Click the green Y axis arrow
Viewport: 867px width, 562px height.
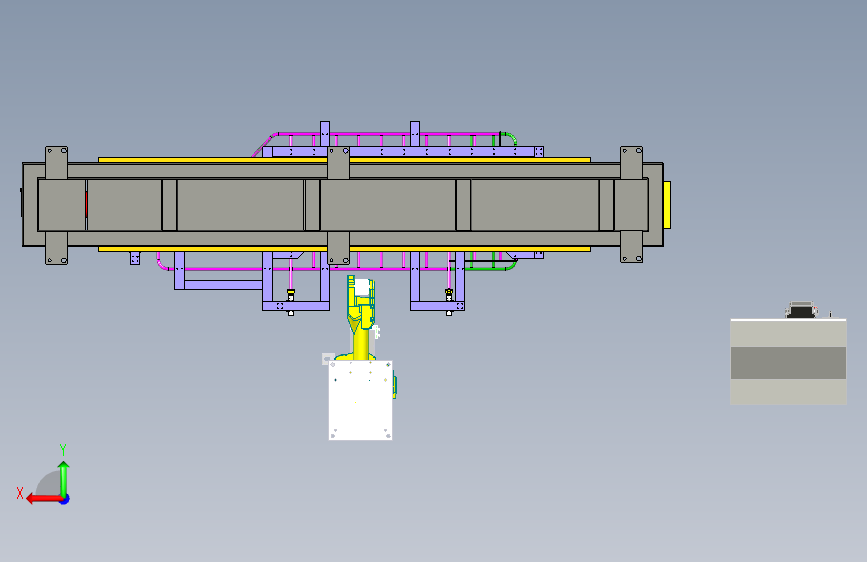coord(64,479)
